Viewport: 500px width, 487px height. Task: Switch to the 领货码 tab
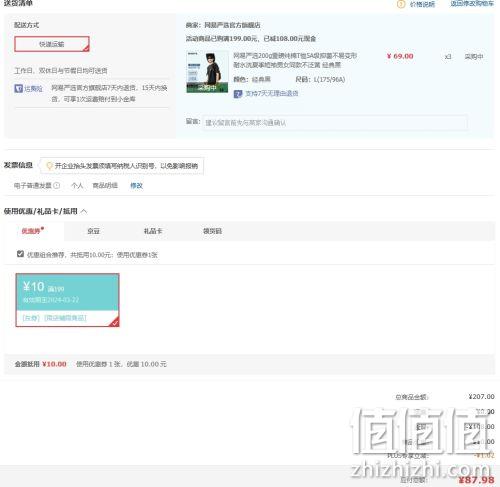pos(212,231)
